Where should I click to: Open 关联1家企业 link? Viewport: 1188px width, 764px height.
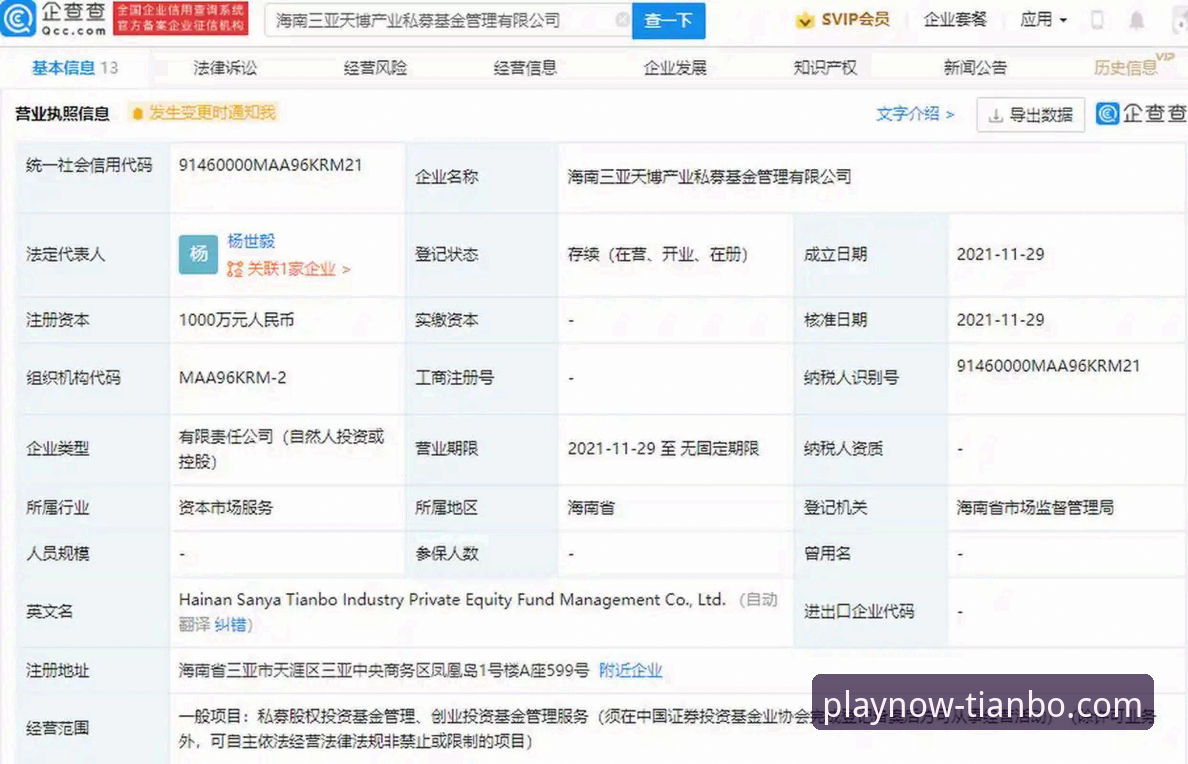[289, 269]
